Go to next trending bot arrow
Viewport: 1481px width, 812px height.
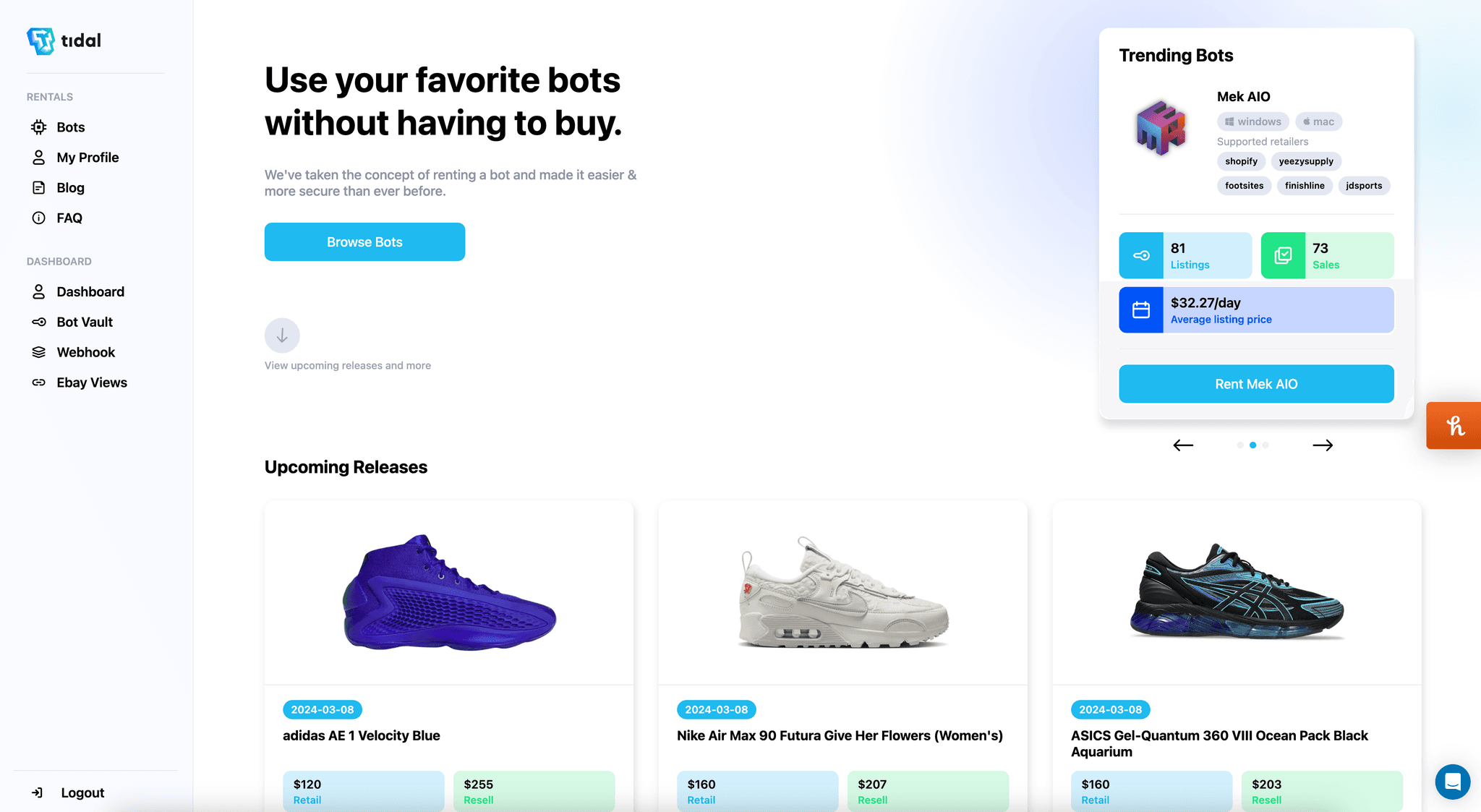tap(1323, 445)
